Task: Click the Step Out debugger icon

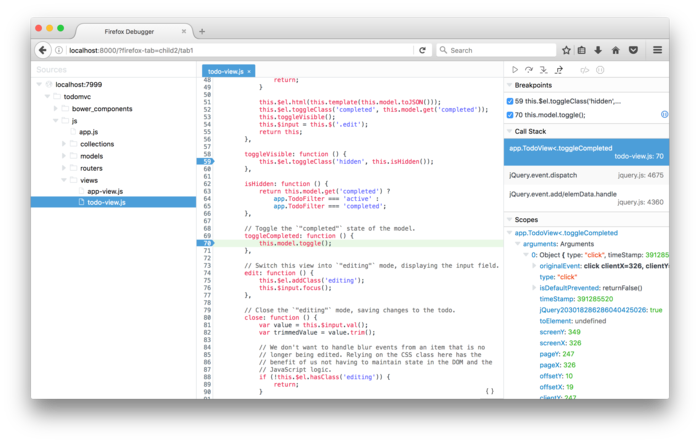Action: (558, 70)
